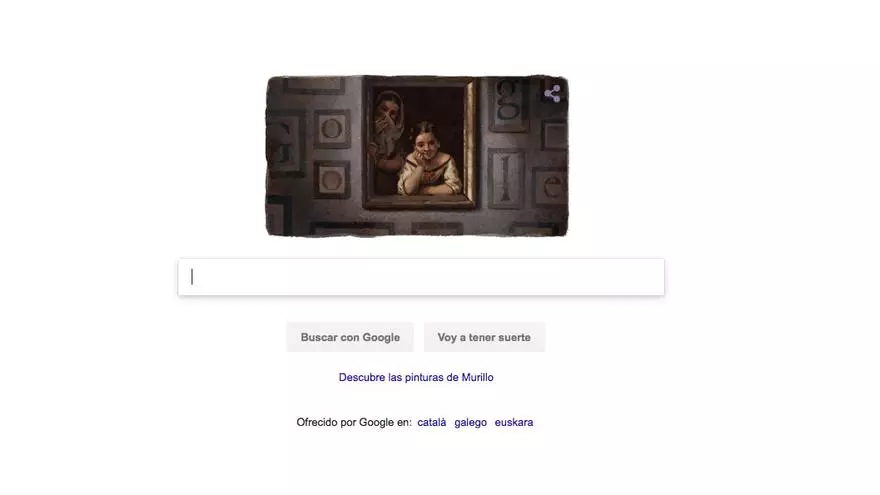Click the gilded frame edge of the painting
Image resolution: width=880 pixels, height=495 pixels.
(470, 143)
